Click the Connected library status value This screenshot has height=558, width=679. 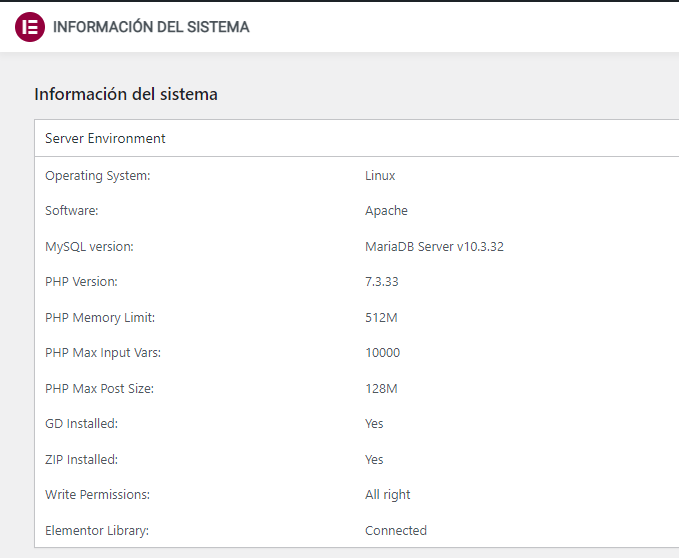click(396, 531)
